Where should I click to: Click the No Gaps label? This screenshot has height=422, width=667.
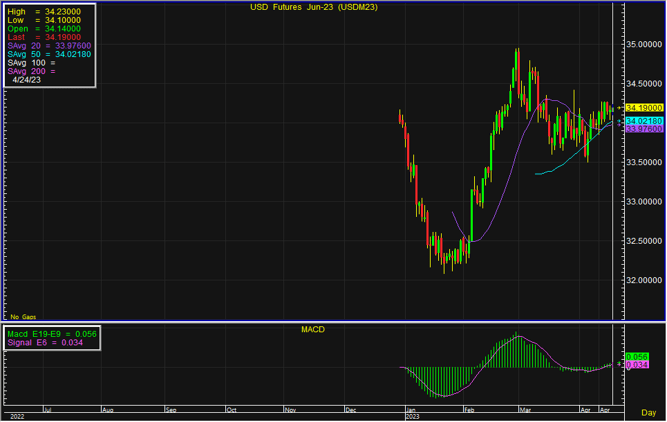point(20,316)
